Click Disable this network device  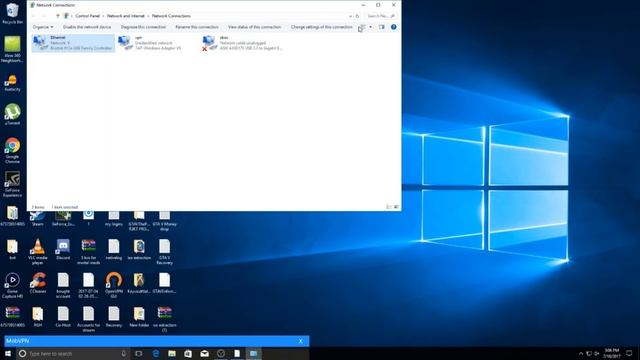pos(87,27)
